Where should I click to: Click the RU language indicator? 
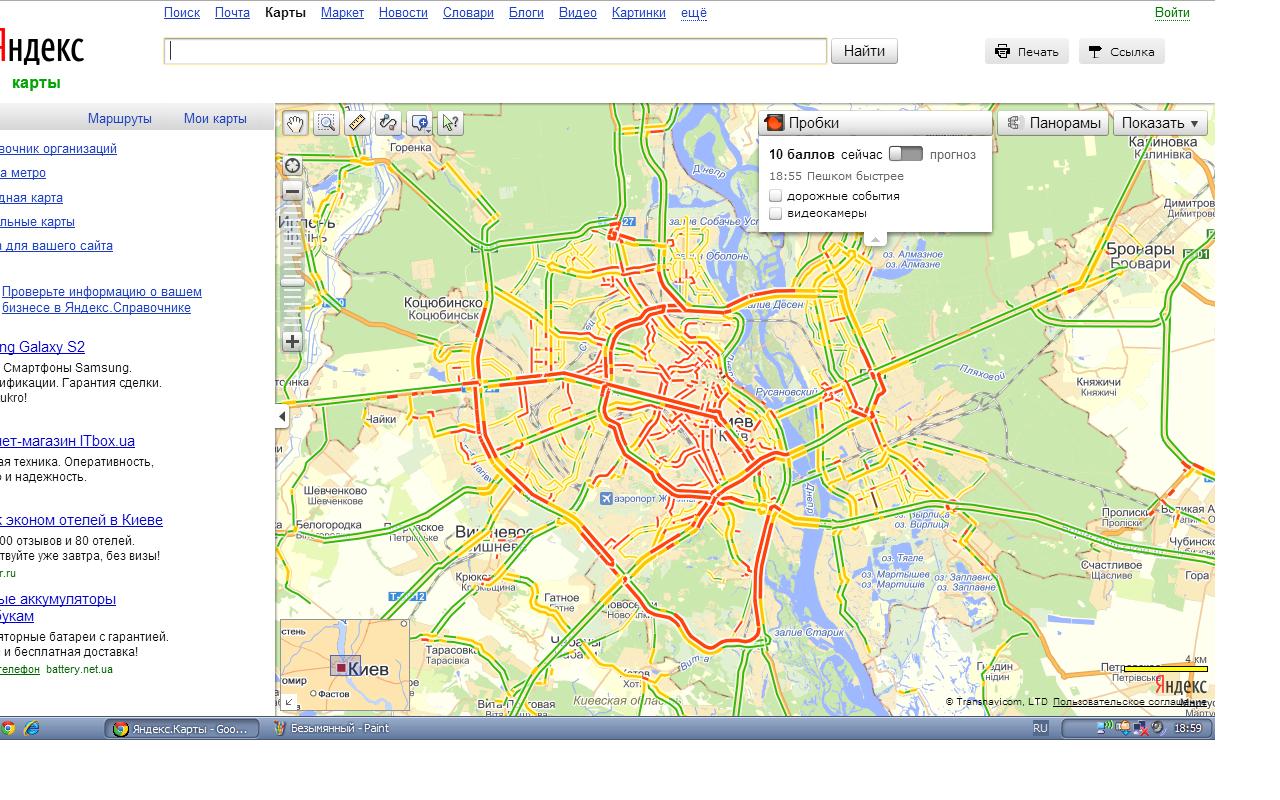pyautogui.click(x=1040, y=729)
